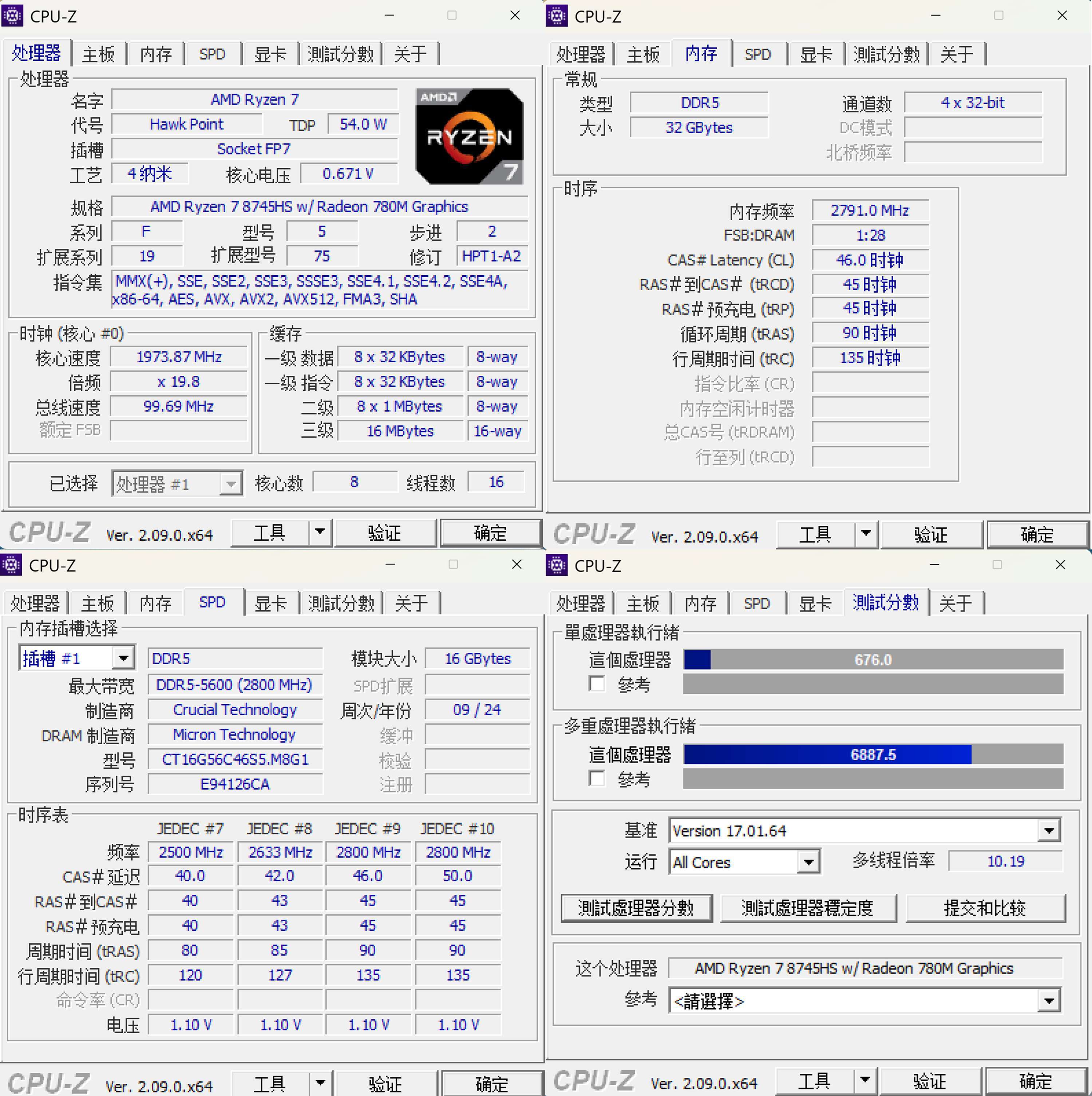Click 大小 value 32 GBytes

pos(699,128)
